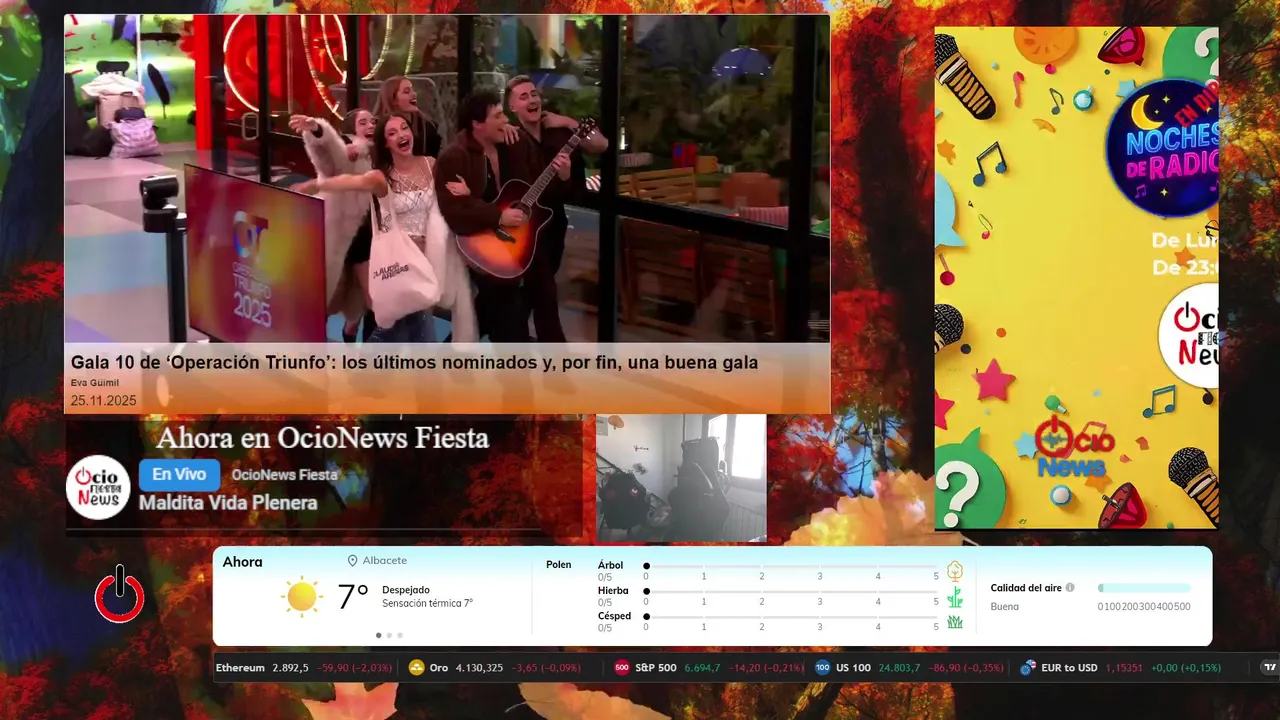Click the S&P 500 ticker label

coord(656,668)
